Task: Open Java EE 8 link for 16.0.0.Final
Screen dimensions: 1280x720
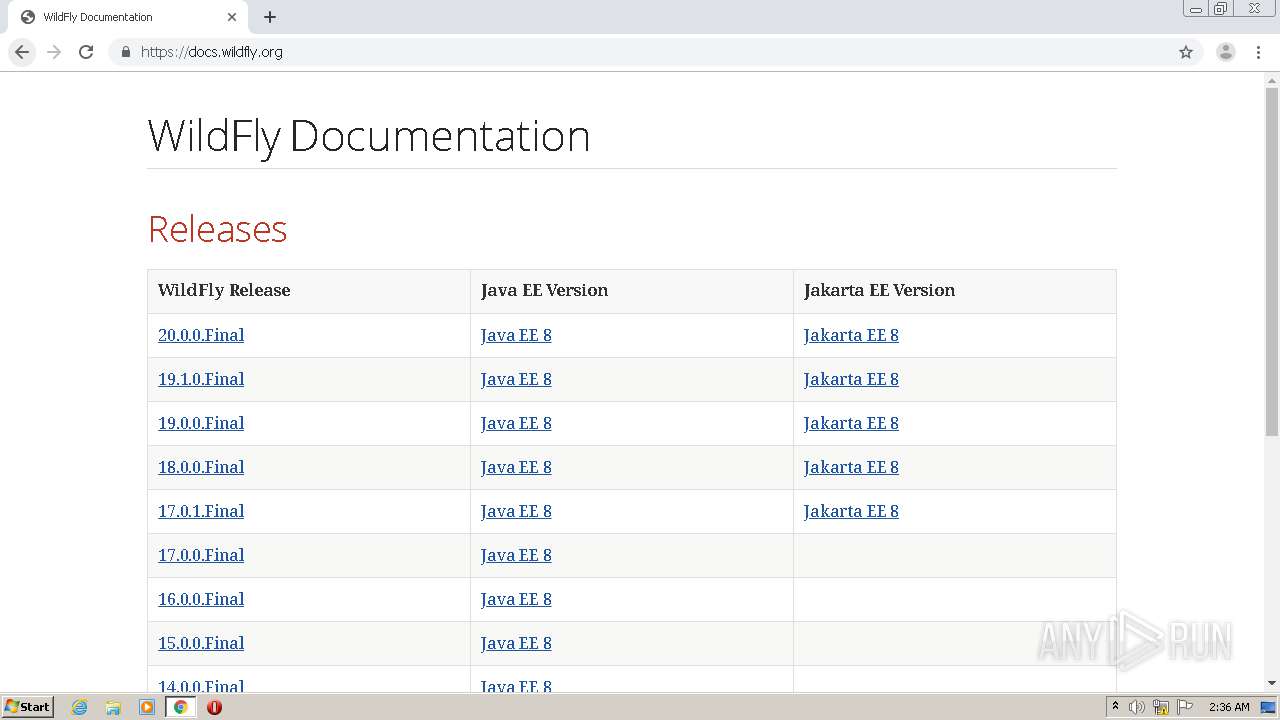Action: pyautogui.click(x=516, y=599)
